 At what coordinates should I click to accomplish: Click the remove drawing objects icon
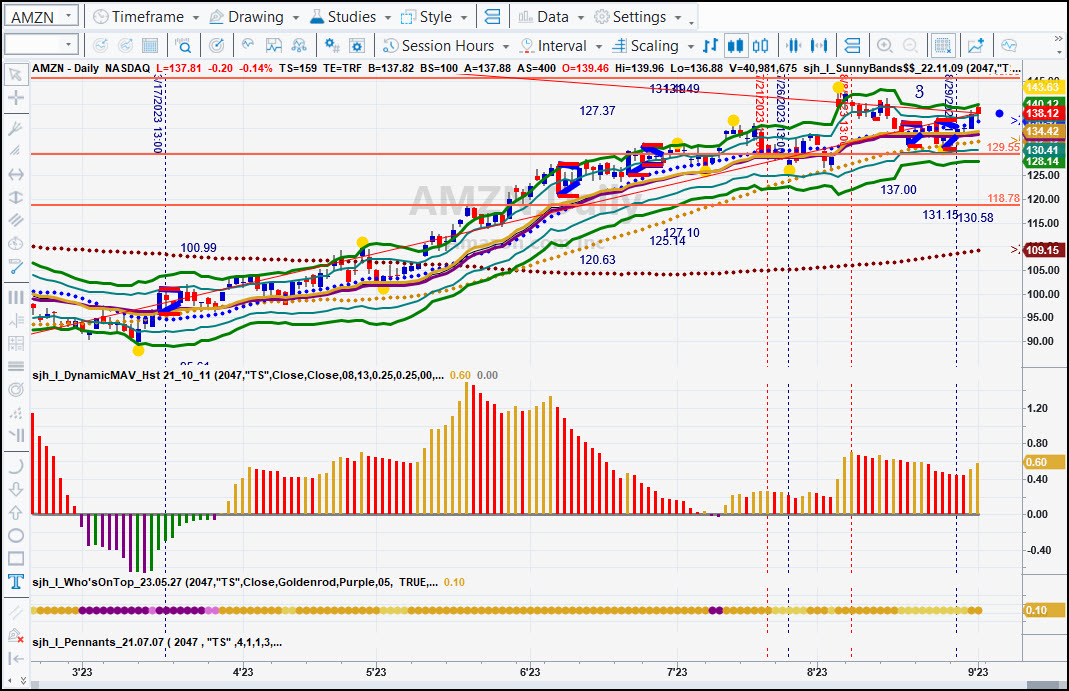pyautogui.click(x=16, y=636)
